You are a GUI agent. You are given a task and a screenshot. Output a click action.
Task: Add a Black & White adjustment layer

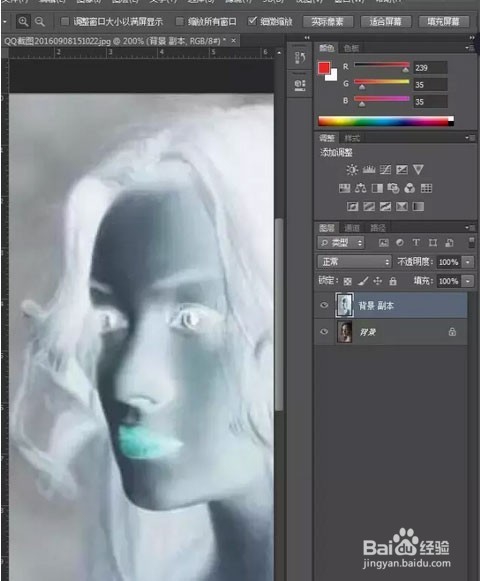point(377,188)
